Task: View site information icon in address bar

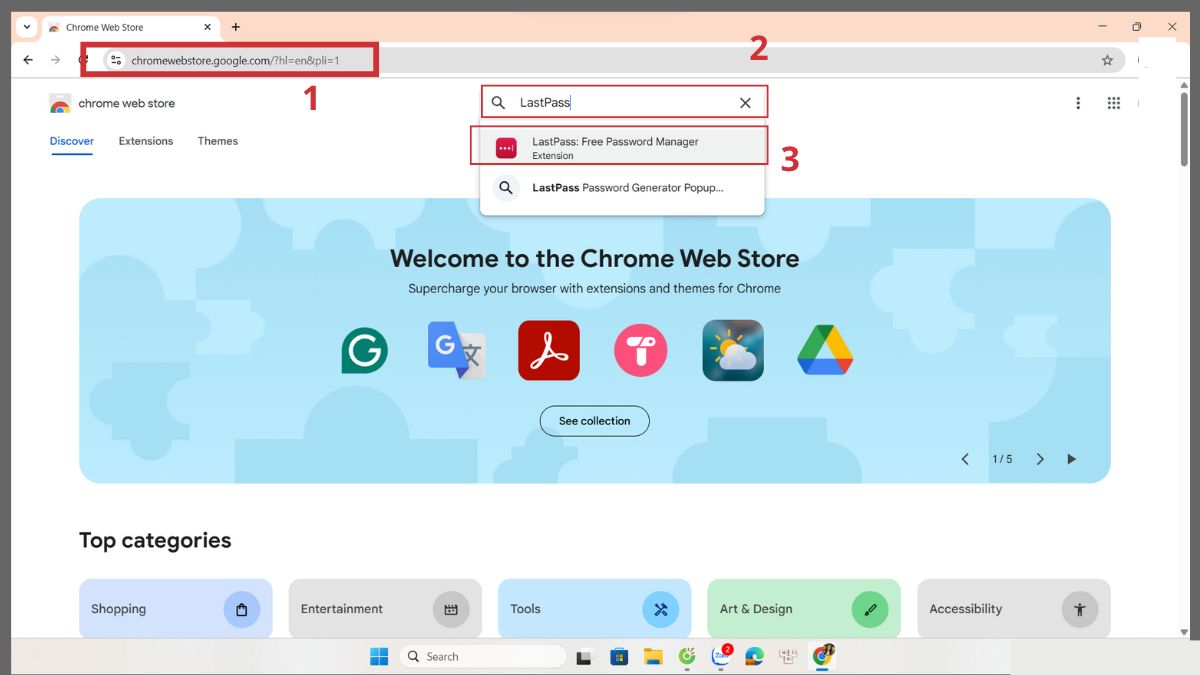Action: coord(115,60)
